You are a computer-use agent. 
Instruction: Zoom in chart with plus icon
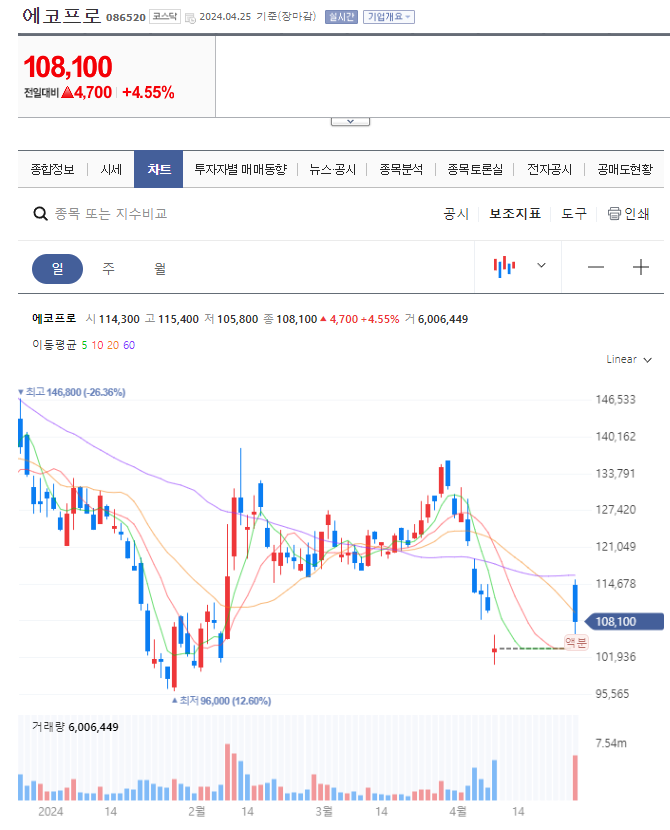(641, 267)
